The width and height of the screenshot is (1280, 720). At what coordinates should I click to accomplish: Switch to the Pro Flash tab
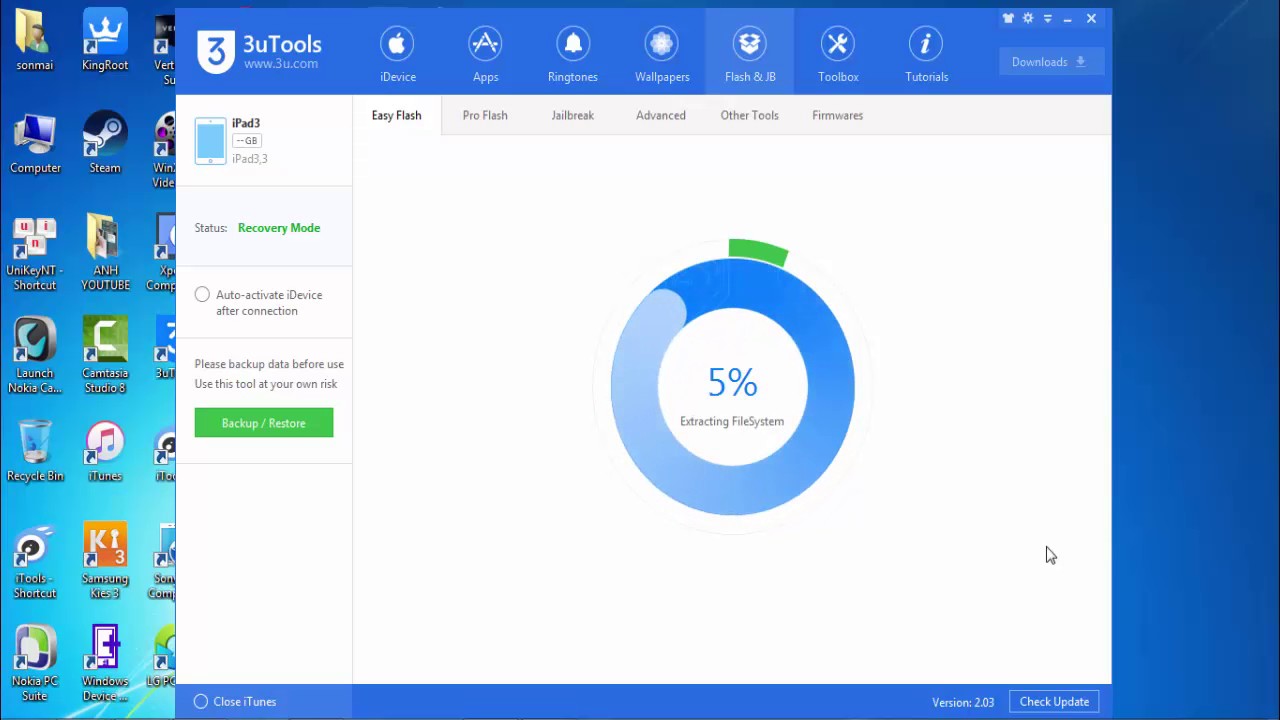click(x=485, y=115)
